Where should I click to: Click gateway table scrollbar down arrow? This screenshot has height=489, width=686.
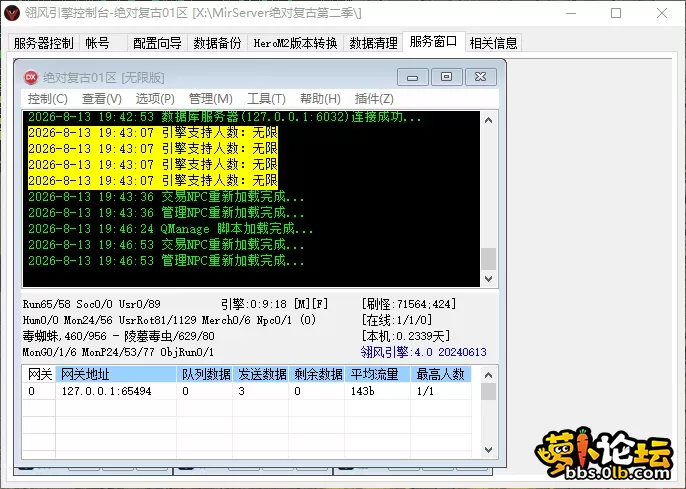click(x=489, y=450)
